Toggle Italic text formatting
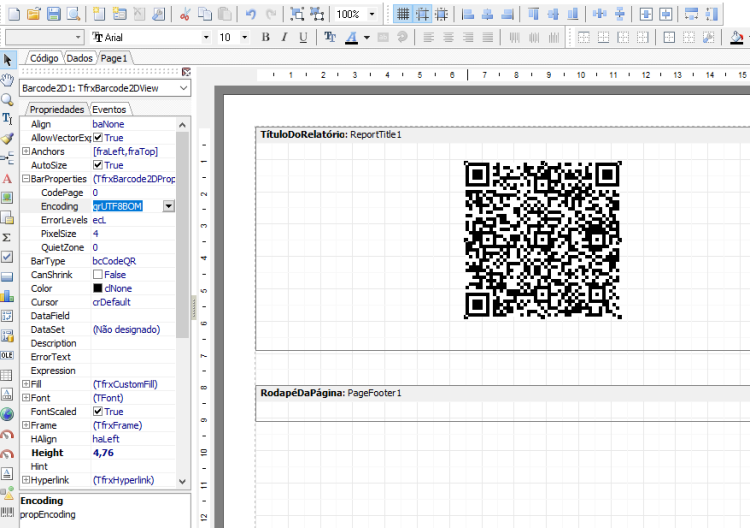 point(284,37)
